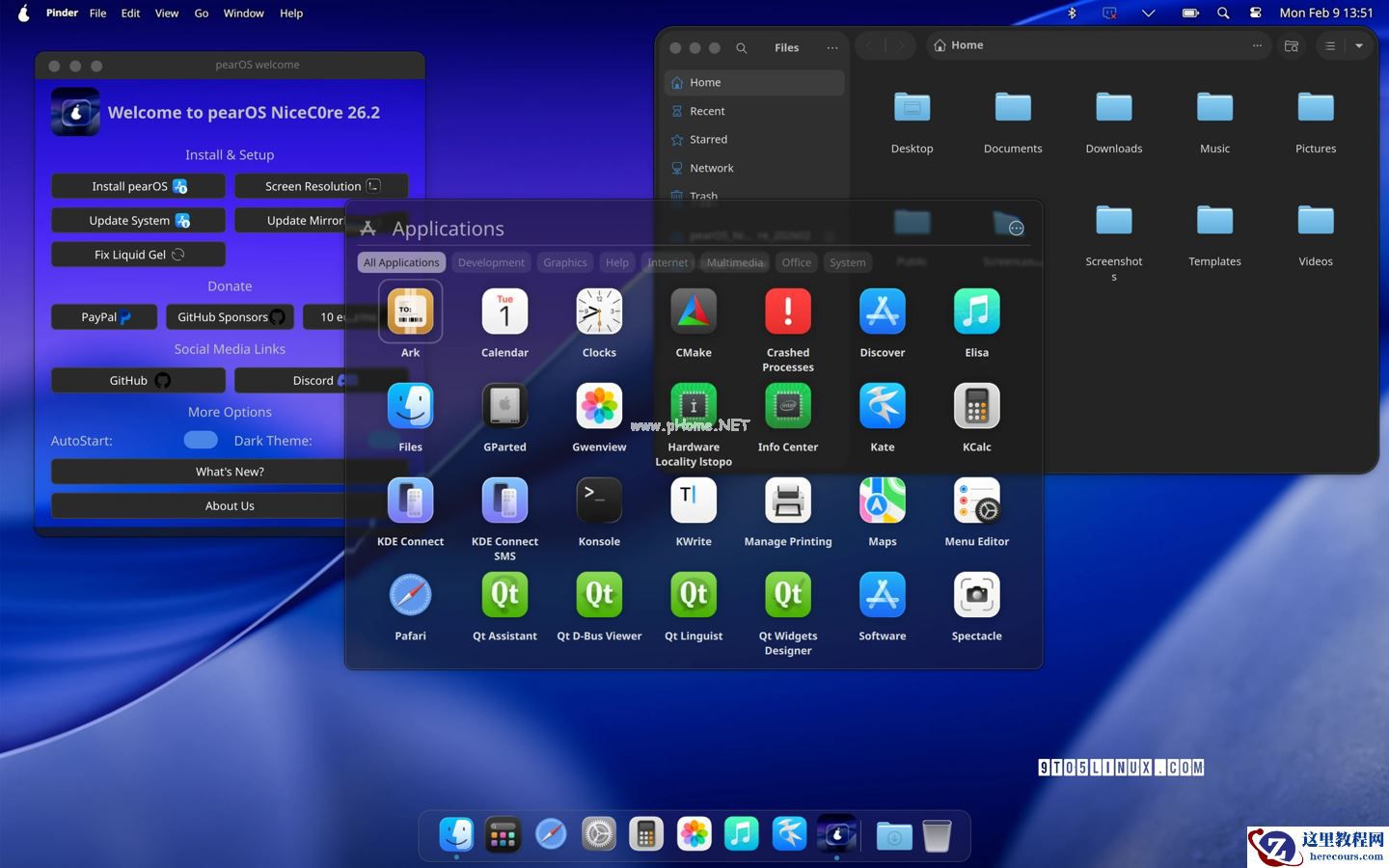
Task: Click the Install pearOS button
Action: click(x=138, y=186)
